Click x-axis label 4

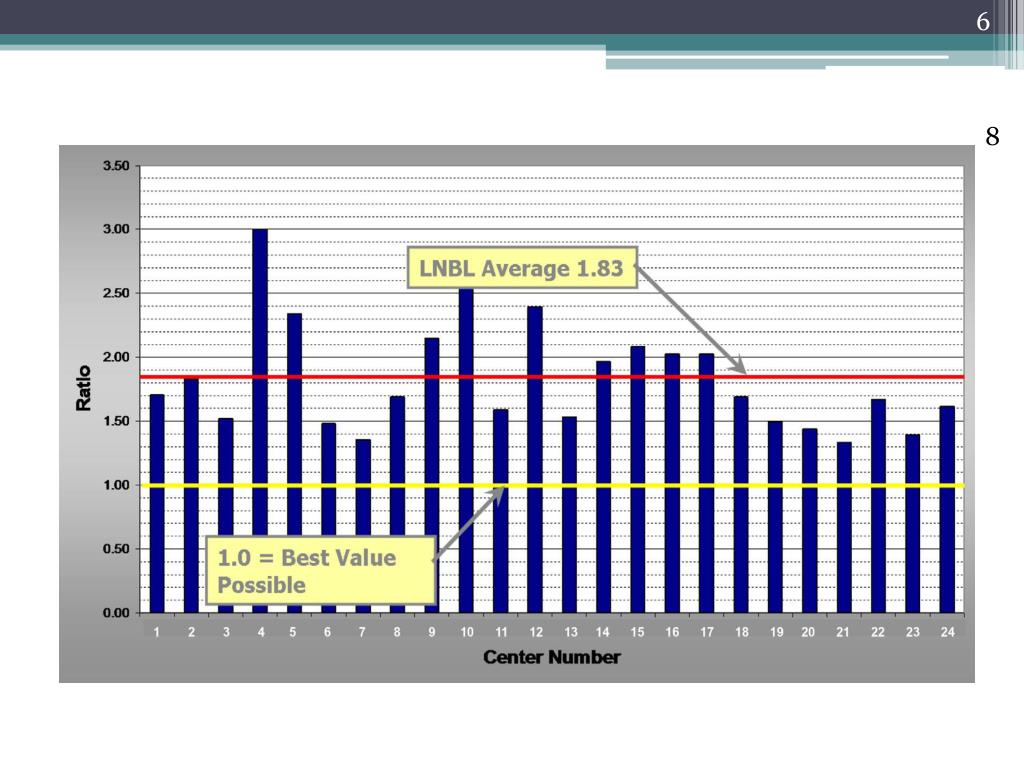261,632
